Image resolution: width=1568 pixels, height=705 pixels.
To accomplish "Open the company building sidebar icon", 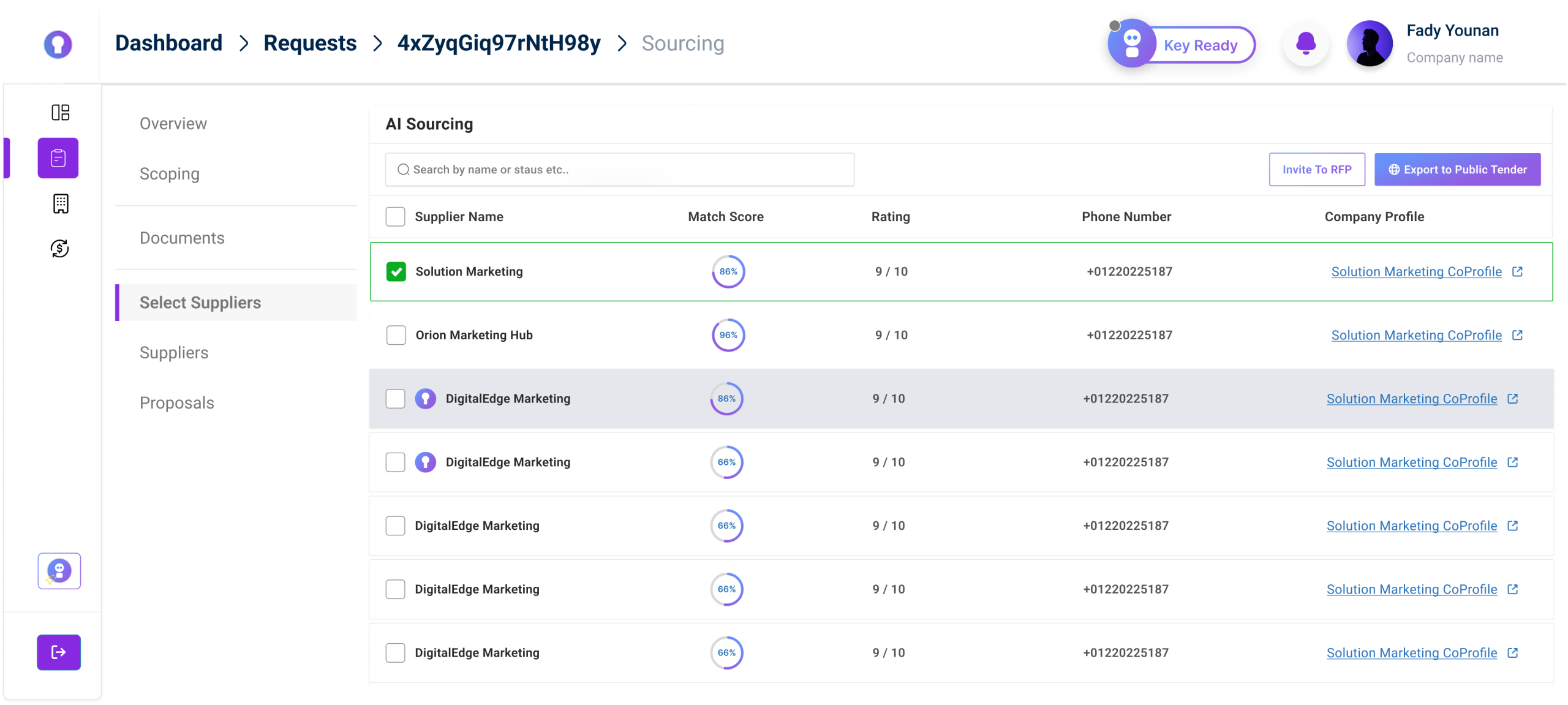I will [x=60, y=203].
